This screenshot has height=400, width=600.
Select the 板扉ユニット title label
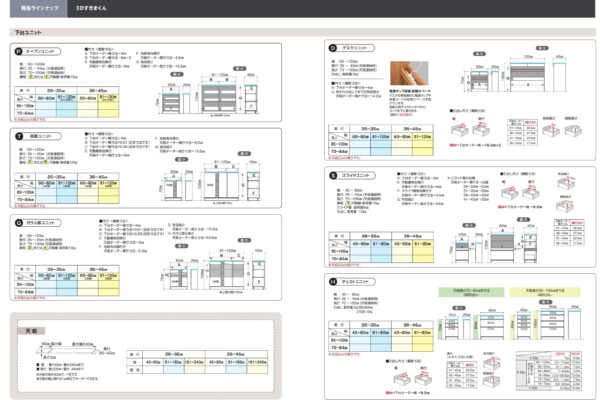tap(40, 134)
